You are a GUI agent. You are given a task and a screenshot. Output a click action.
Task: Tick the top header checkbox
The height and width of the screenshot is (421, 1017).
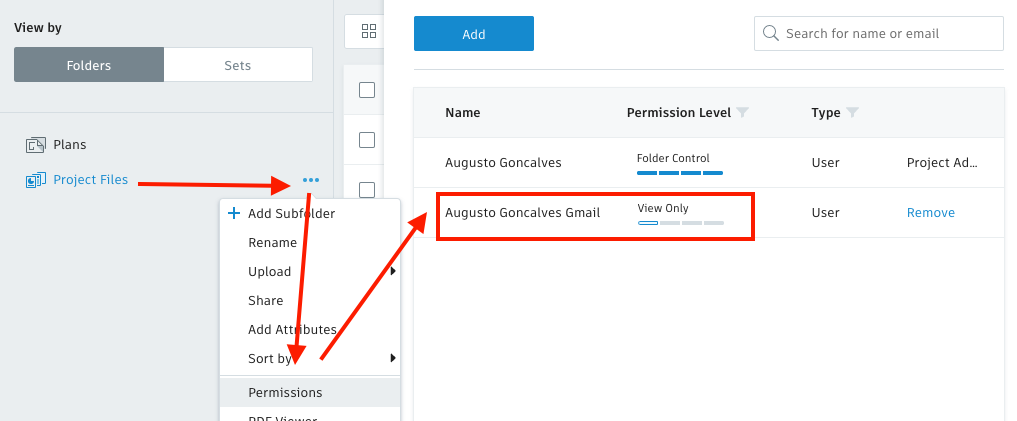tap(367, 90)
